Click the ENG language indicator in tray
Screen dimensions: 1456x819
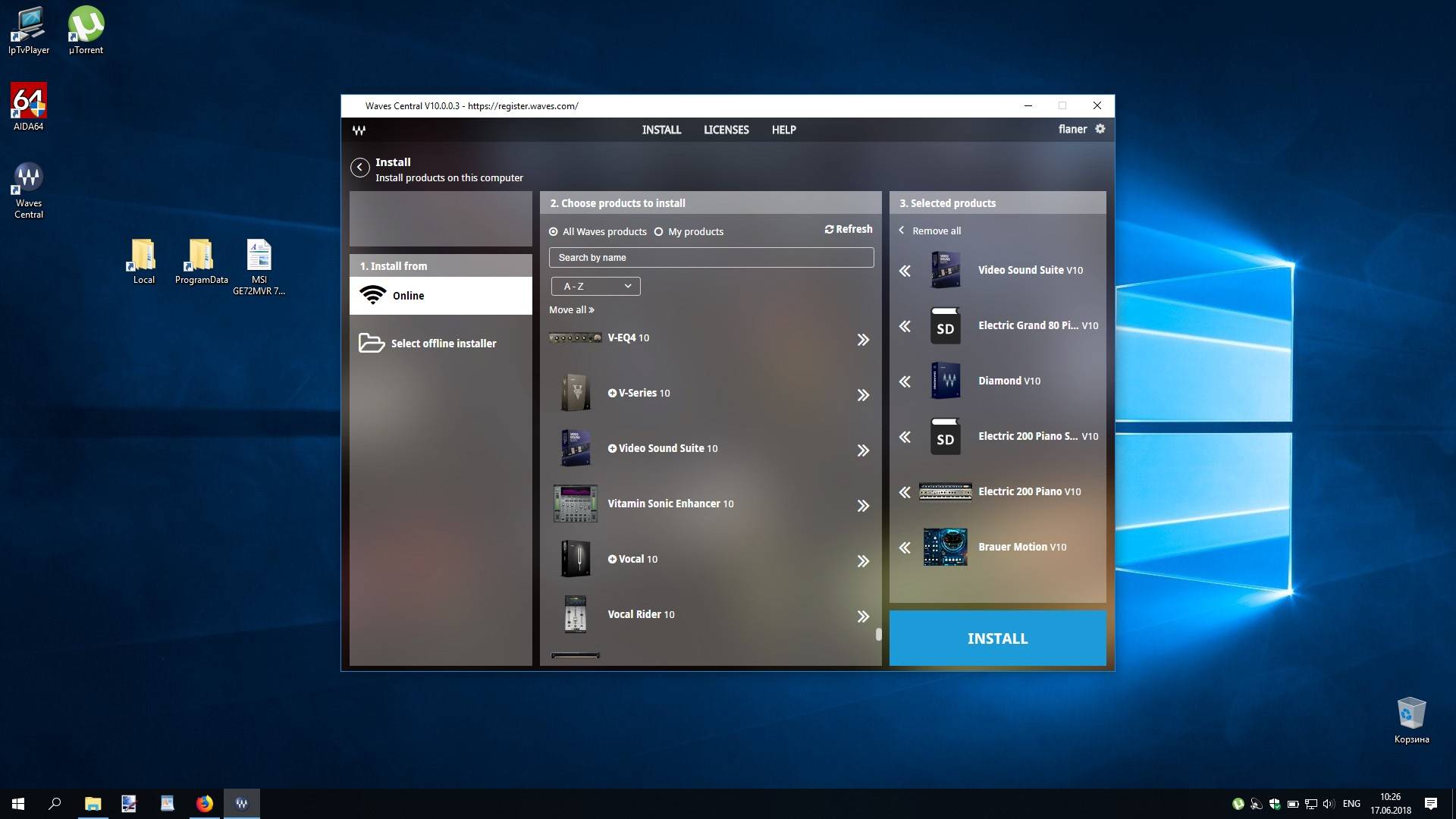1351,804
